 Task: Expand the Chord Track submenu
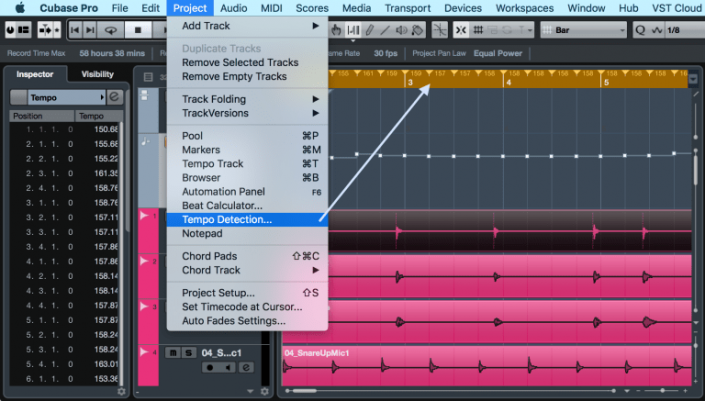click(247, 270)
